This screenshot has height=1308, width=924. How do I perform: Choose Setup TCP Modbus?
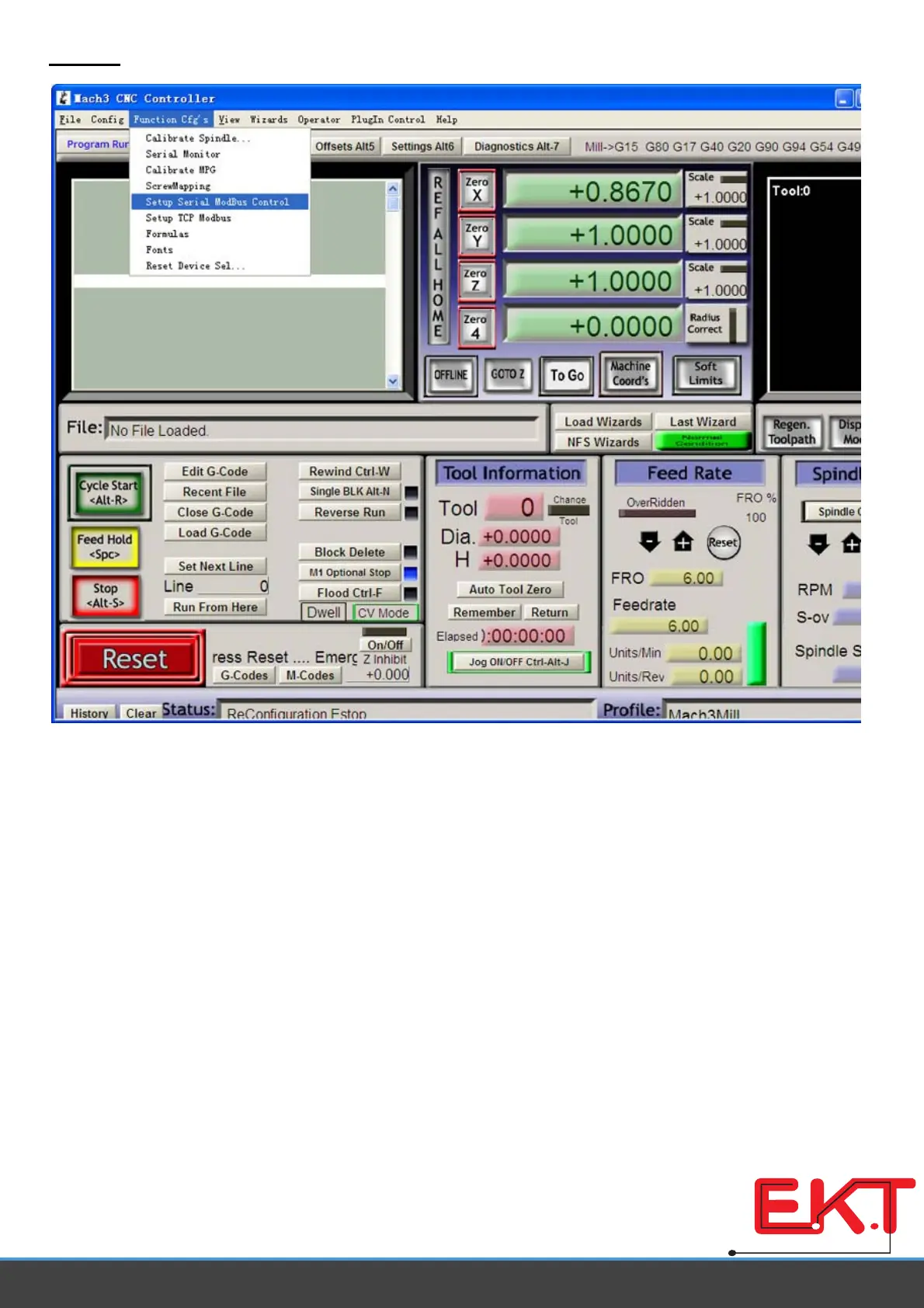click(221, 218)
